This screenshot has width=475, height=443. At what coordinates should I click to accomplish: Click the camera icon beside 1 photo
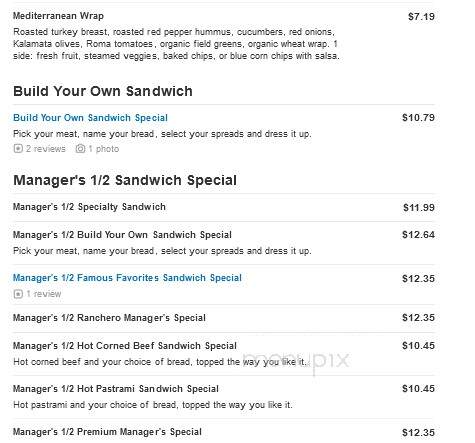(x=80, y=149)
